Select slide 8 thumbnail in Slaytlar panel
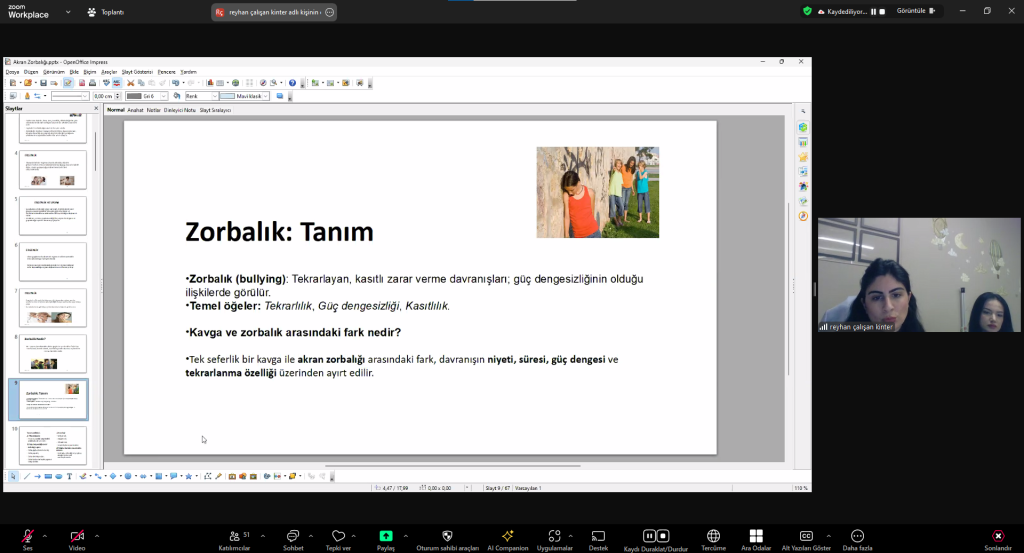The width and height of the screenshot is (1024, 553). pos(53,353)
